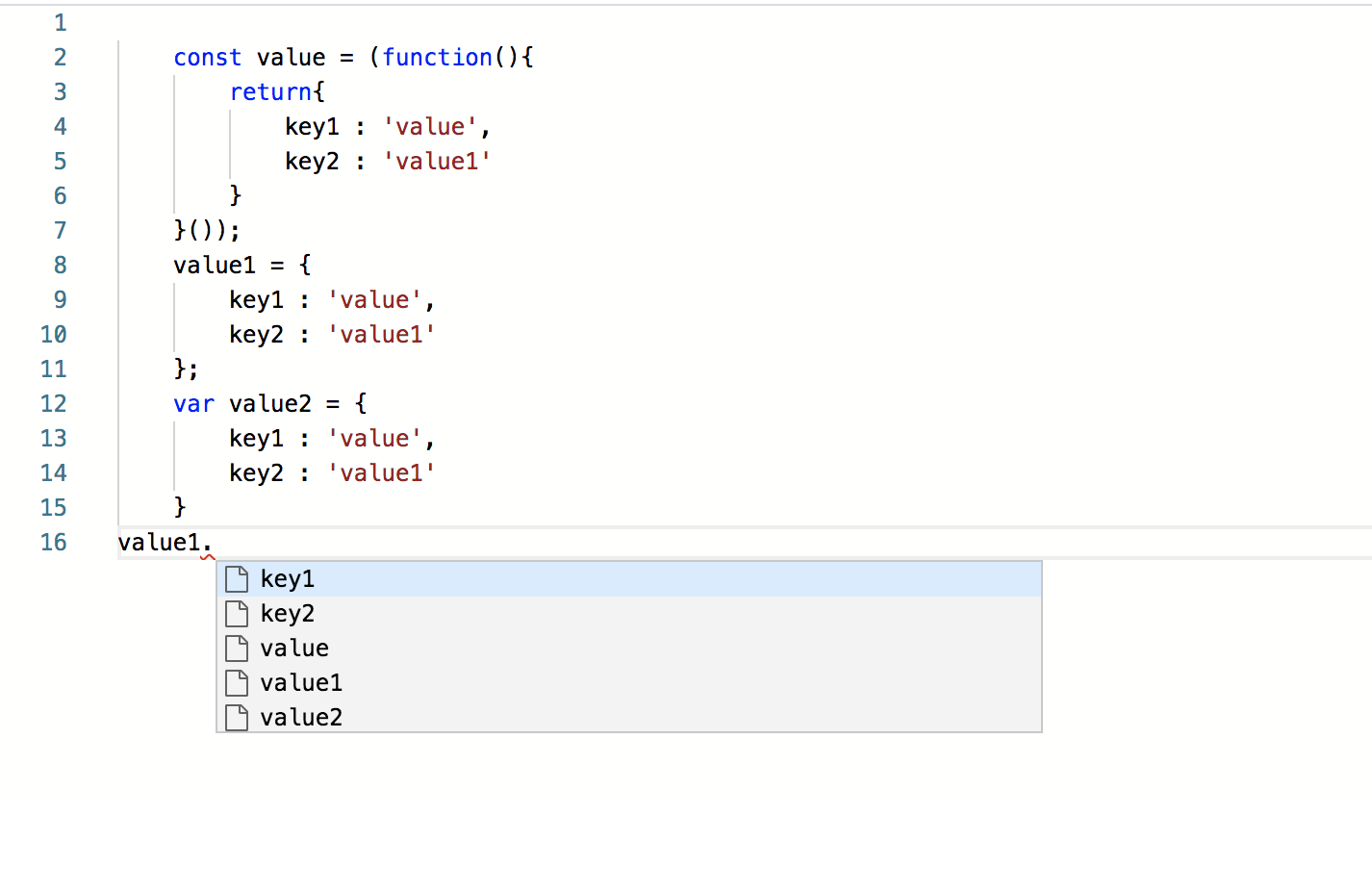
Task: Select key2 from the autocomplete list
Action: (286, 613)
